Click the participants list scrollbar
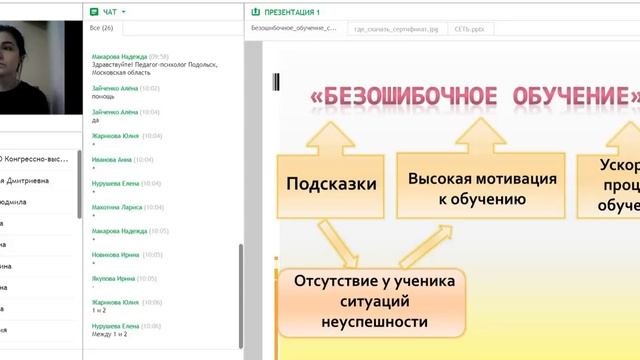This screenshot has width=640, height=360. pos(79,184)
